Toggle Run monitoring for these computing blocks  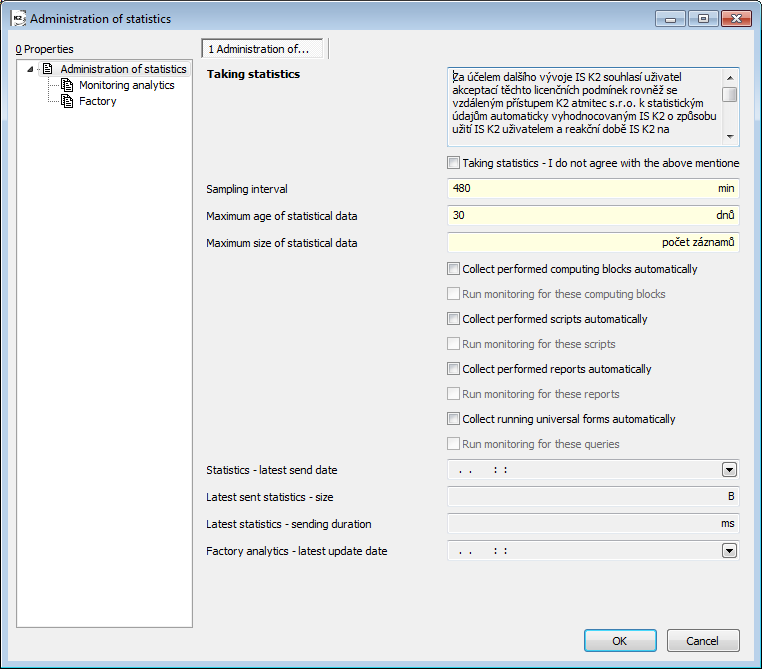(x=453, y=294)
